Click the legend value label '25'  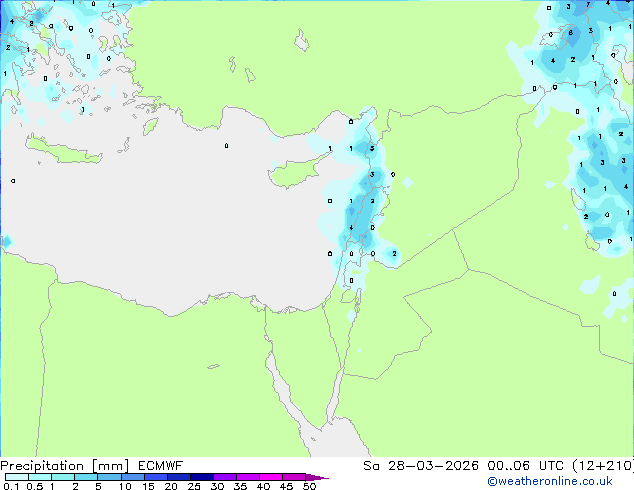point(194,486)
